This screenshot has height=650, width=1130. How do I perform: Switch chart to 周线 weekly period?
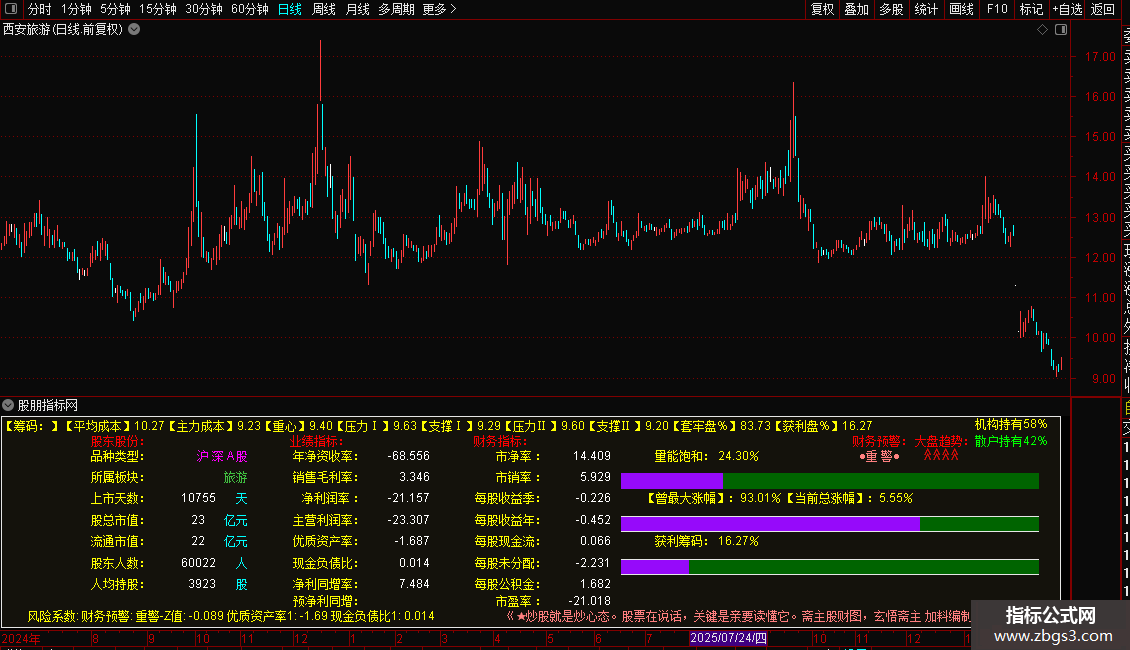pyautogui.click(x=324, y=9)
